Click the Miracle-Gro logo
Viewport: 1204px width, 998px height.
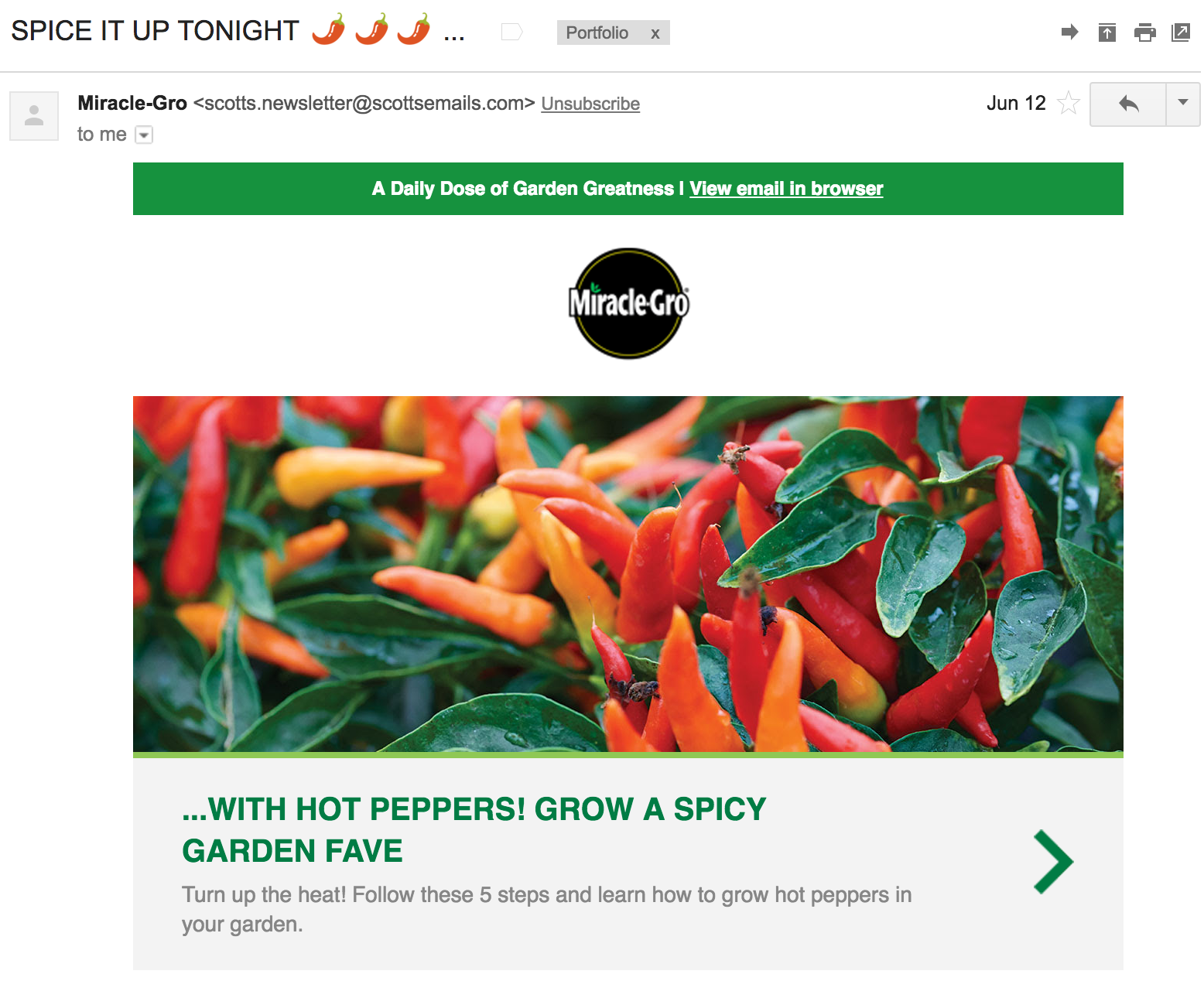coord(628,303)
